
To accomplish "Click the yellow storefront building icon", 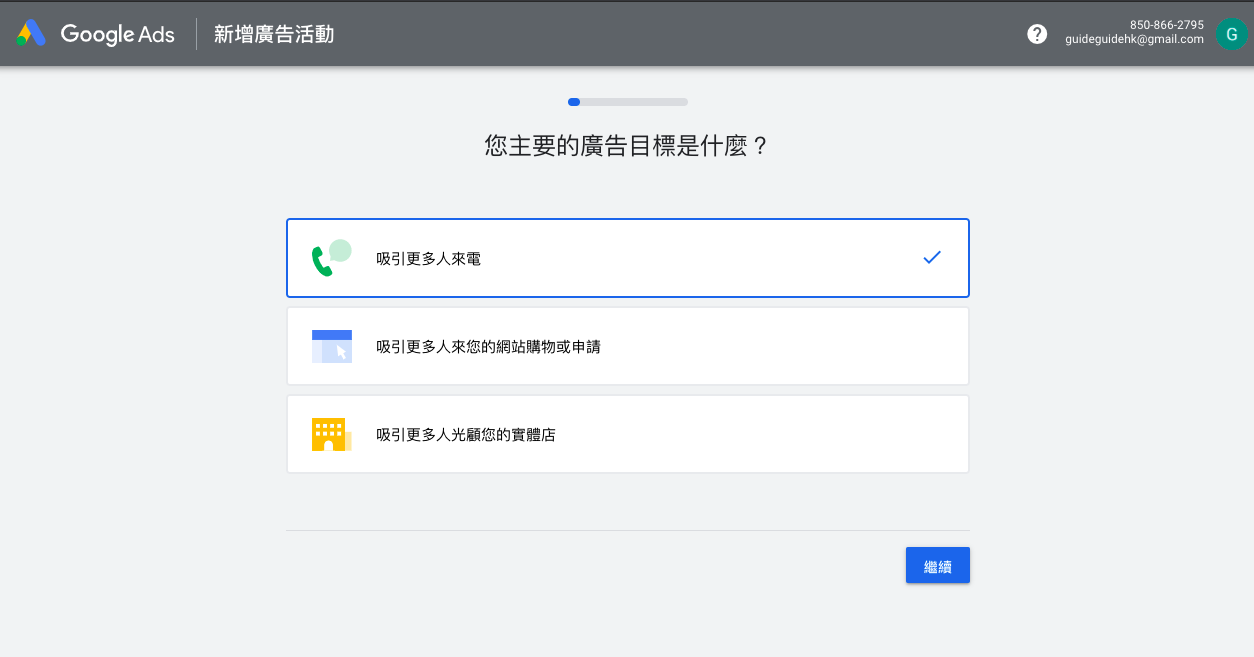I will pos(330,434).
